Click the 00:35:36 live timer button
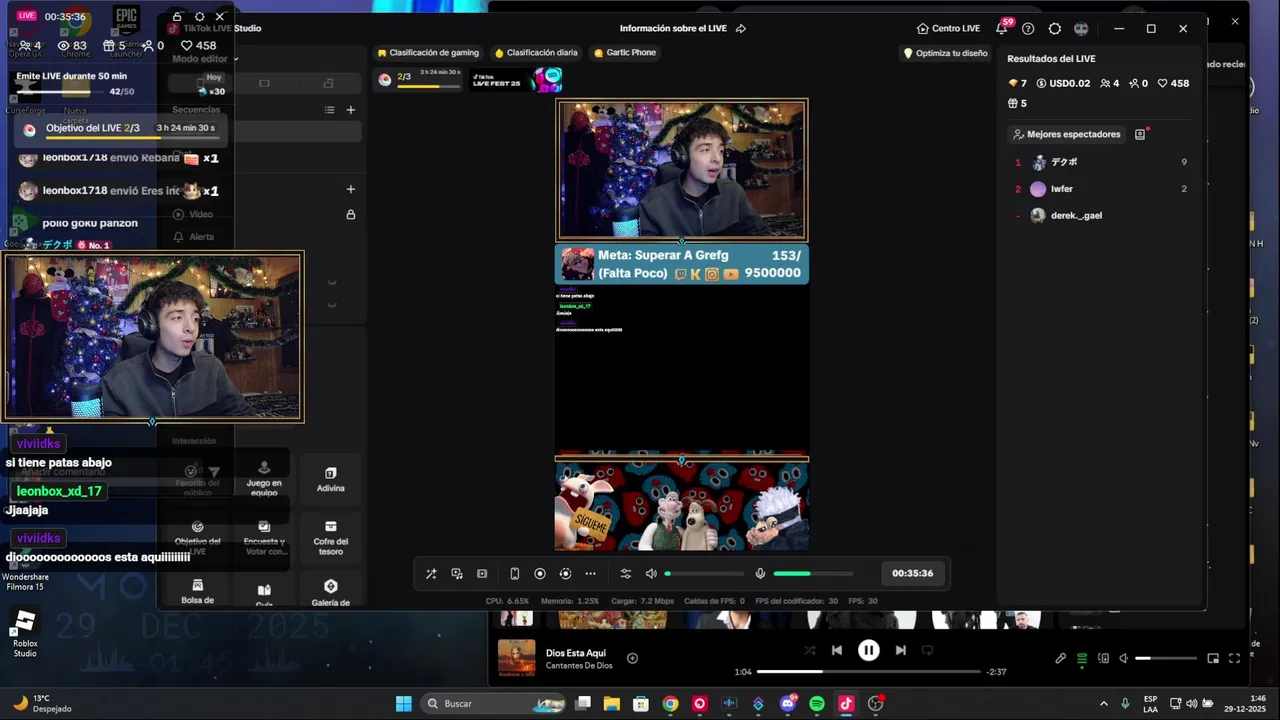This screenshot has width=1280, height=720. tap(912, 574)
